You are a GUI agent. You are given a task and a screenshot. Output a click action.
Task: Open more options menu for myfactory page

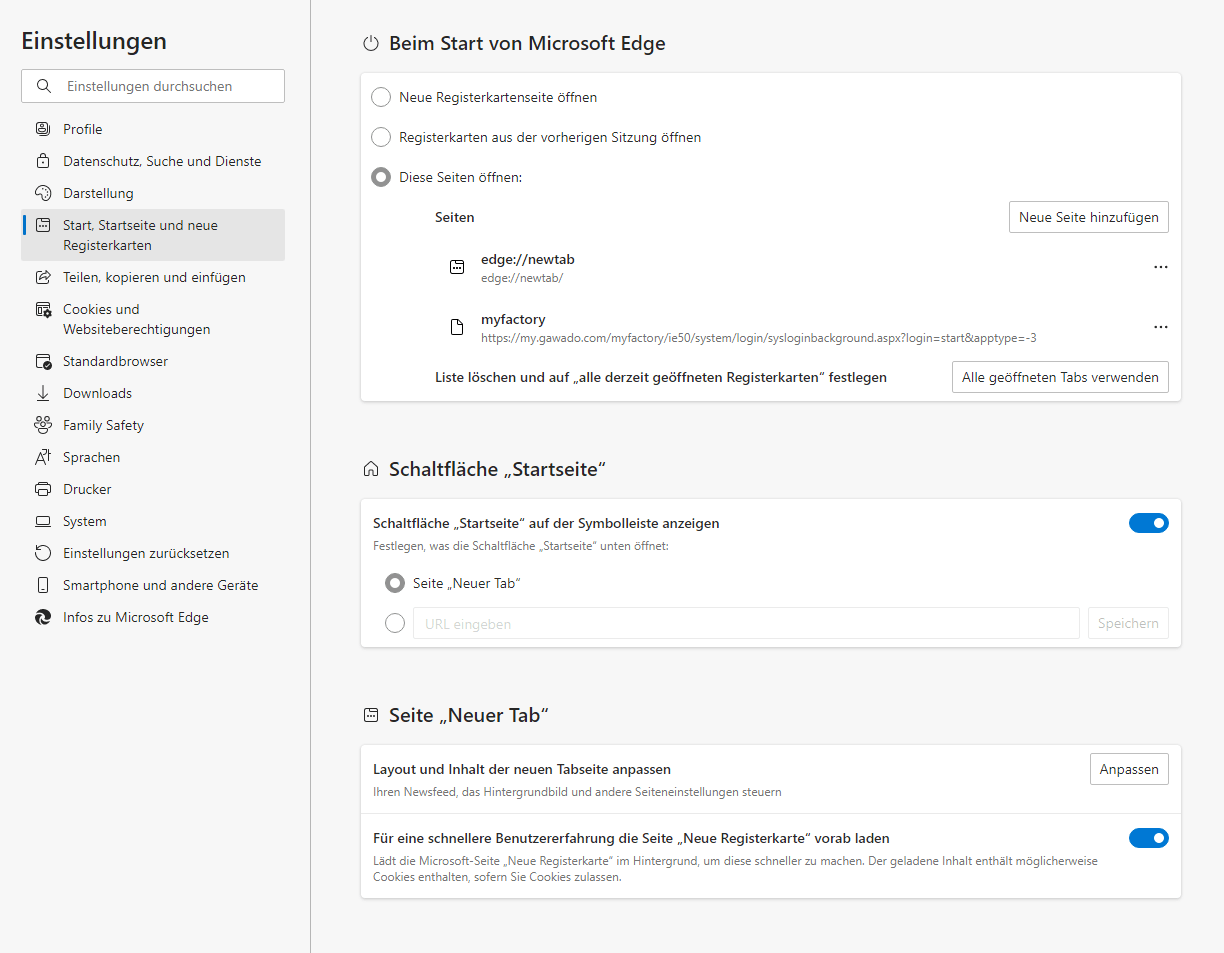pyautogui.click(x=1161, y=327)
